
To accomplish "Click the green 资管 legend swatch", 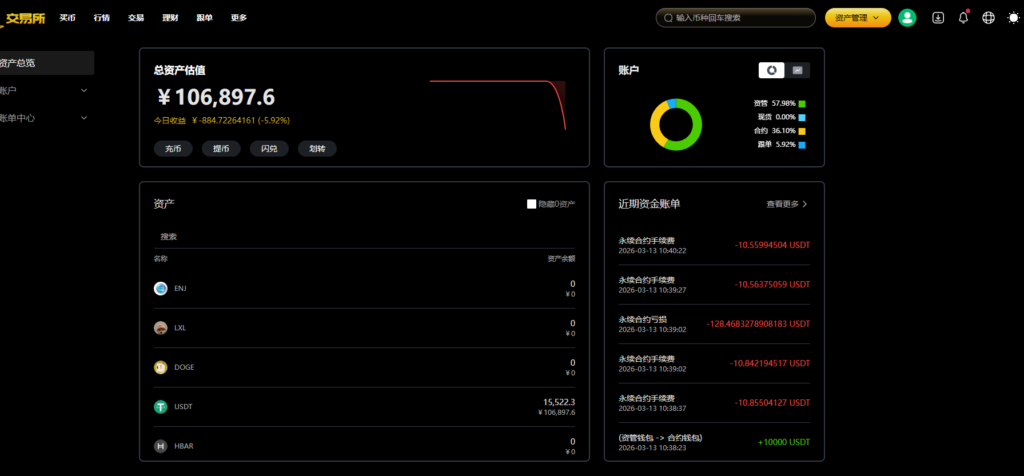I will (802, 104).
